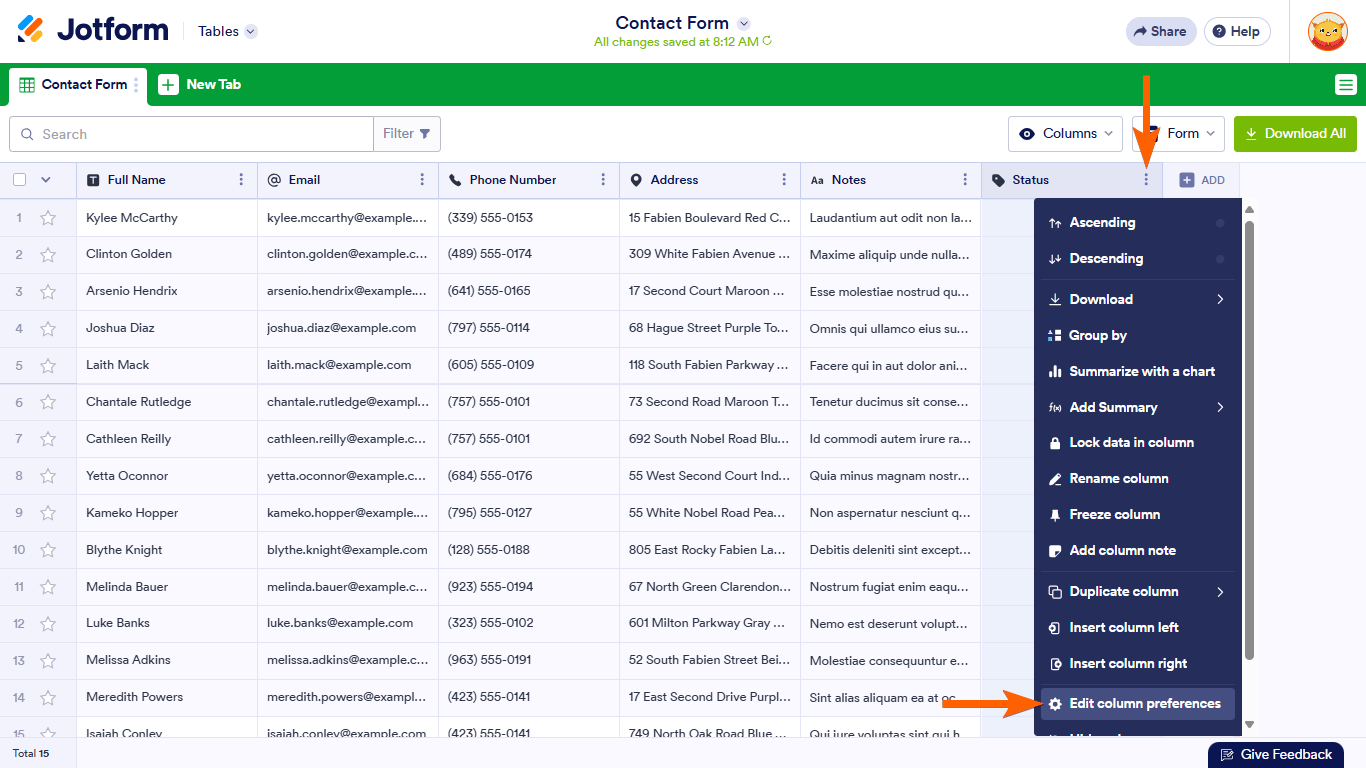This screenshot has height=768, width=1366.
Task: Expand the Tables dropdown
Action: 227,31
